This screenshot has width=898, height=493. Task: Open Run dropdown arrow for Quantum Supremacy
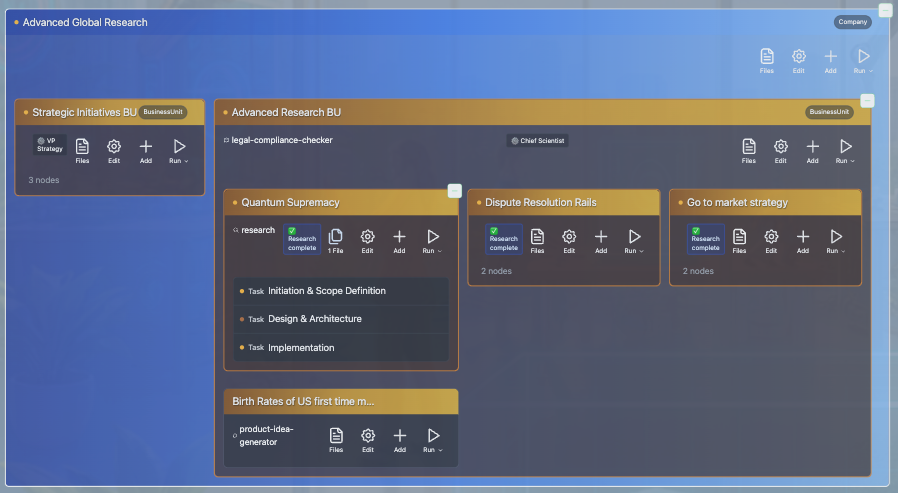(440, 251)
